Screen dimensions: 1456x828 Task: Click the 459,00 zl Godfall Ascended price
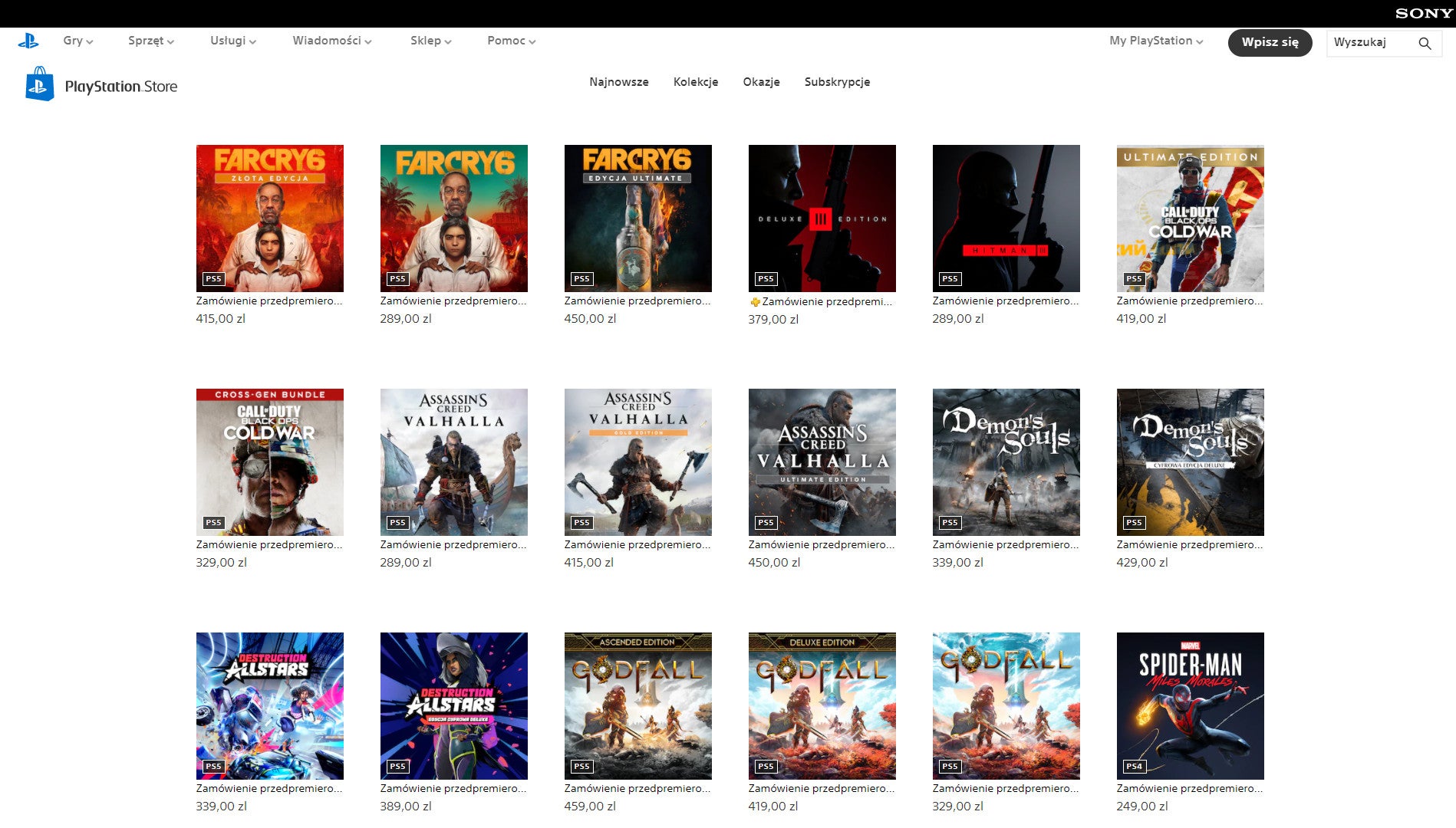[x=590, y=807]
